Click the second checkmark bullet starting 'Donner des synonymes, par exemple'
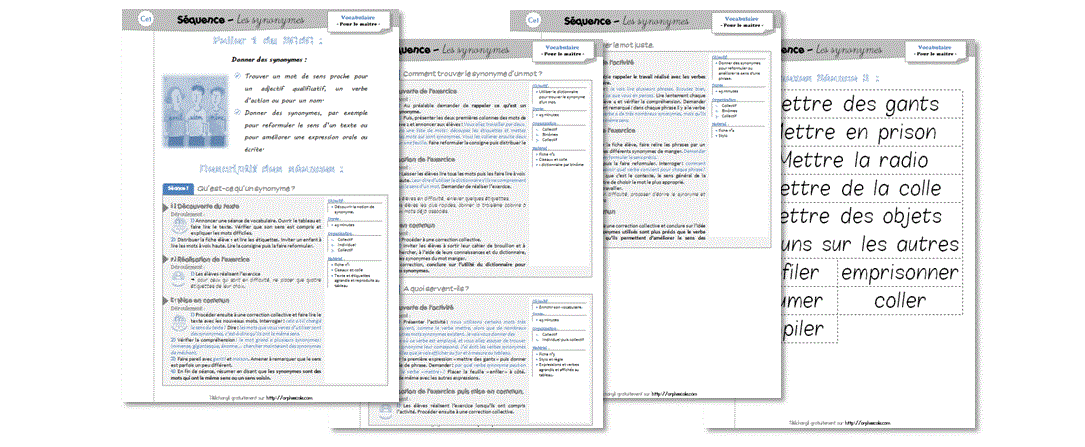The width and height of the screenshot is (1085, 447). point(235,112)
